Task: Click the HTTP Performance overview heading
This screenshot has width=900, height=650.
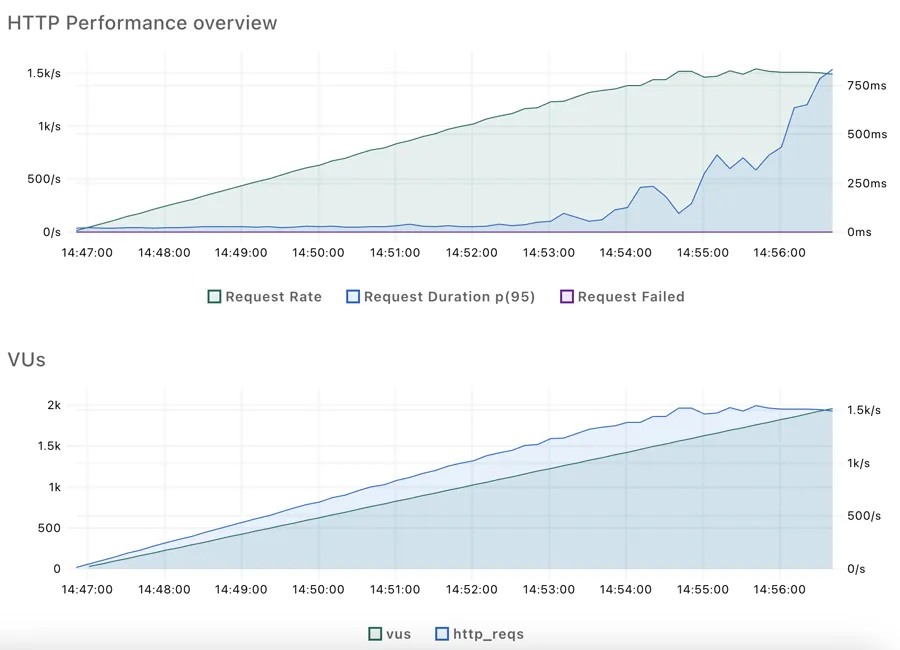Action: click(142, 23)
